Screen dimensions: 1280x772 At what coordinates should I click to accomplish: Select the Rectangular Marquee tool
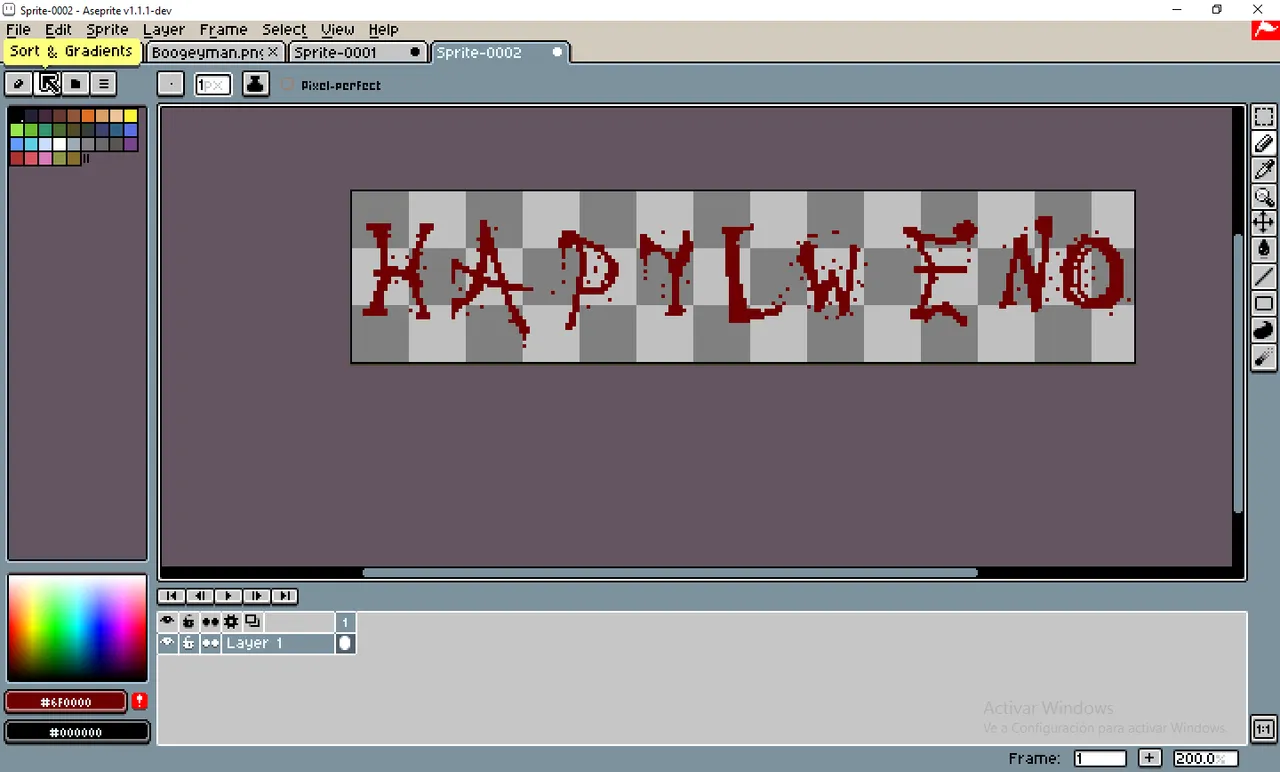tap(1264, 117)
